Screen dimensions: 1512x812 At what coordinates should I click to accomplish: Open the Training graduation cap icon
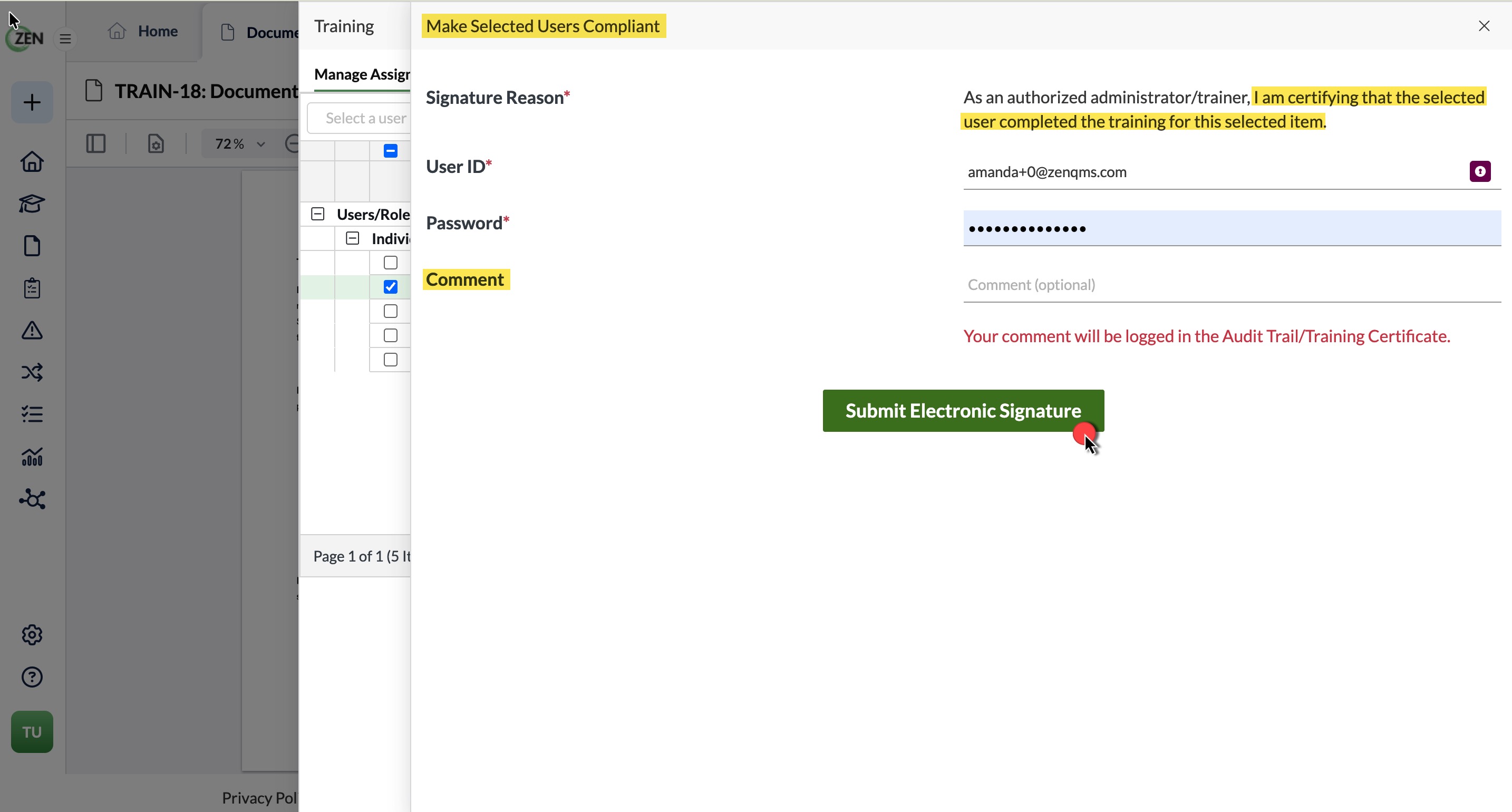pos(32,204)
